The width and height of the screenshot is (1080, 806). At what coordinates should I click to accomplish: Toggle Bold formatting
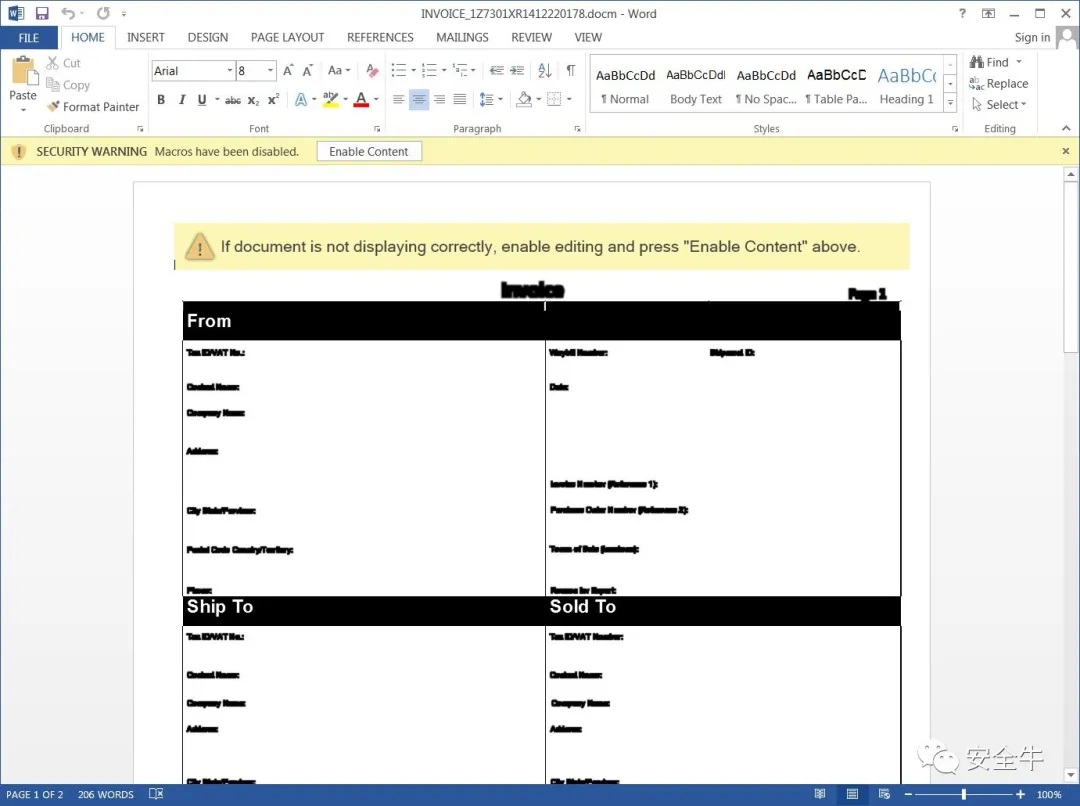[x=161, y=100]
